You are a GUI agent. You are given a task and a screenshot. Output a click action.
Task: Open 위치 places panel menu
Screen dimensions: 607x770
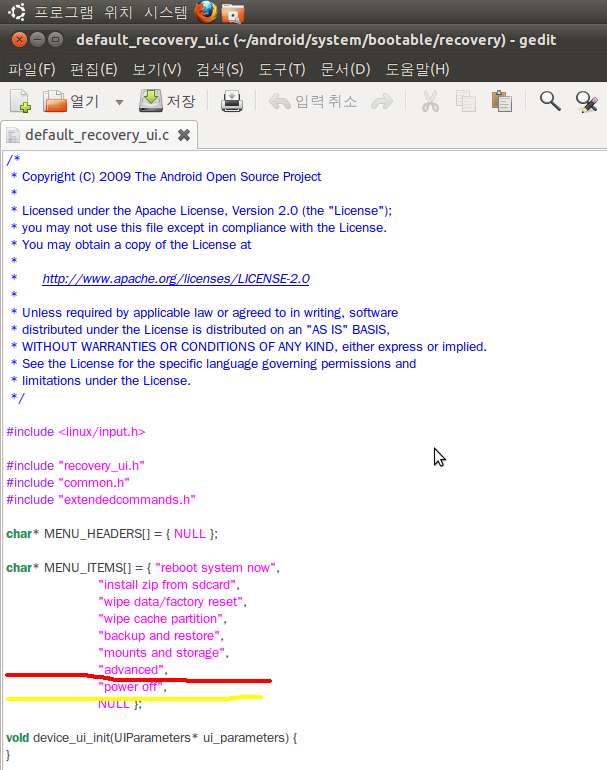coord(119,12)
